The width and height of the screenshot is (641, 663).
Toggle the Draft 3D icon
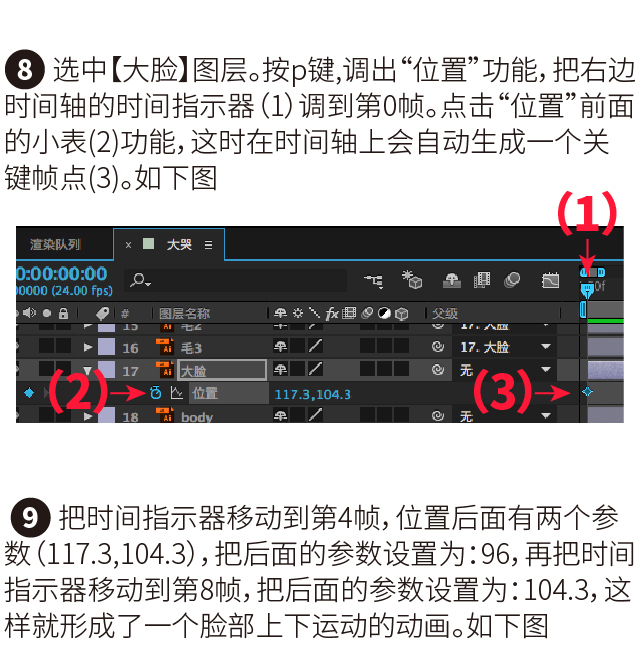pyautogui.click(x=412, y=279)
